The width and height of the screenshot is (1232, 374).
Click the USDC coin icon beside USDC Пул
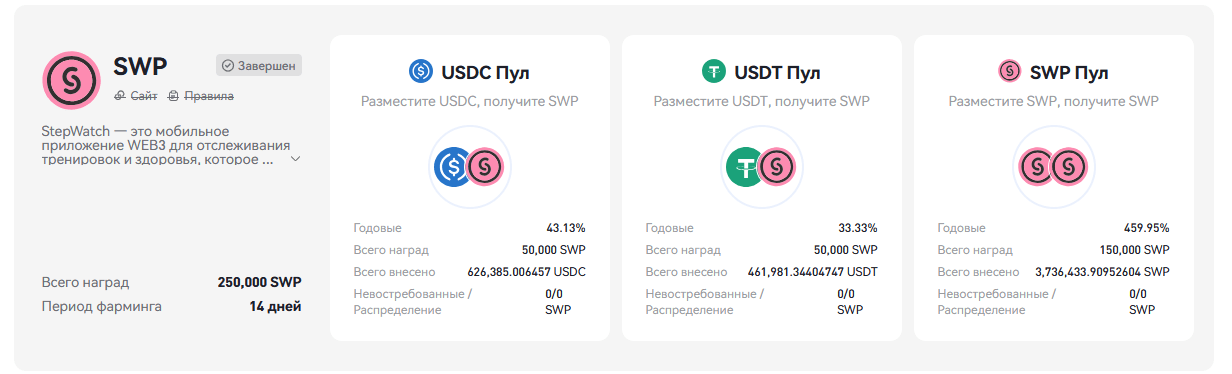pyautogui.click(x=421, y=72)
